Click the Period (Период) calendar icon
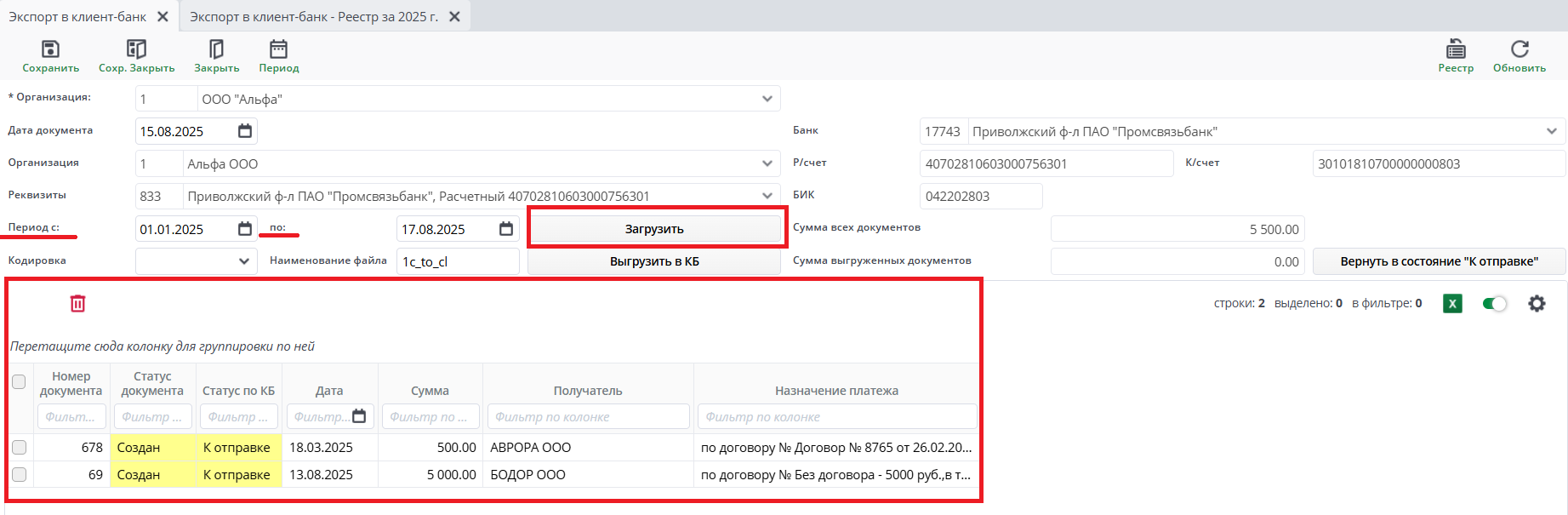The image size is (1568, 515). [x=278, y=49]
